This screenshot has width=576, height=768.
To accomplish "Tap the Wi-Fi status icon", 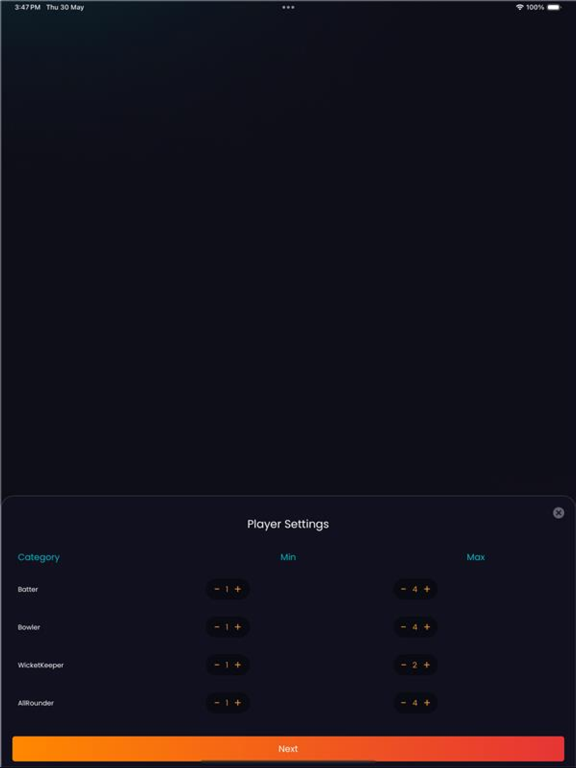I will click(x=520, y=7).
